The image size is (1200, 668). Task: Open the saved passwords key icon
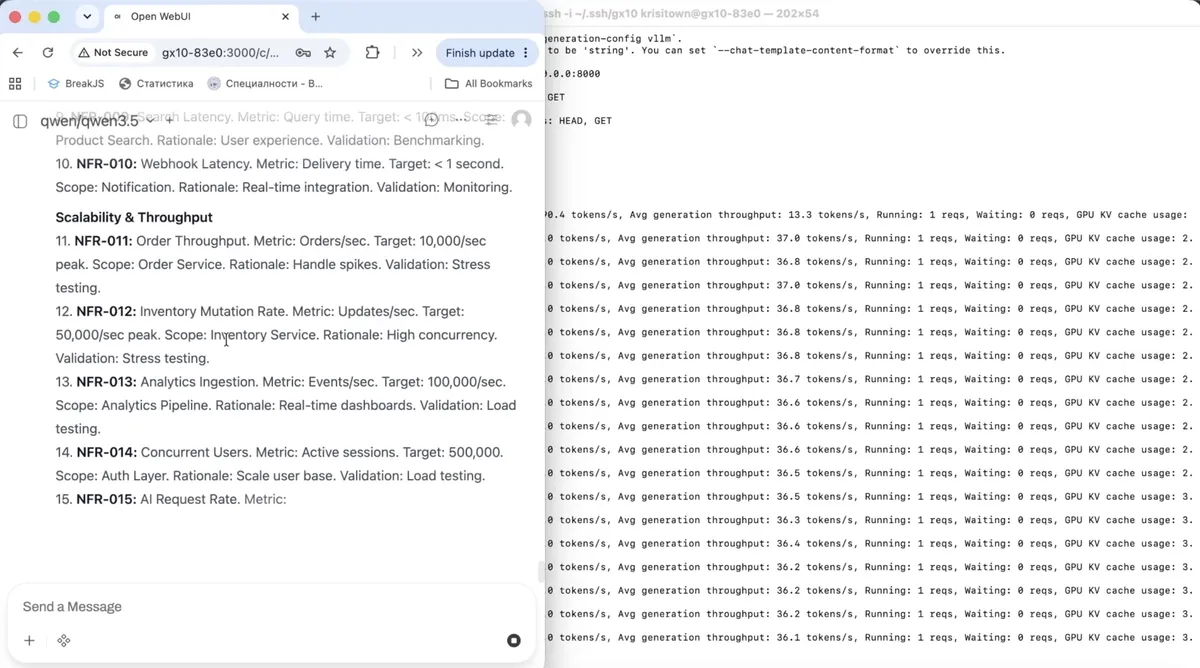(302, 53)
